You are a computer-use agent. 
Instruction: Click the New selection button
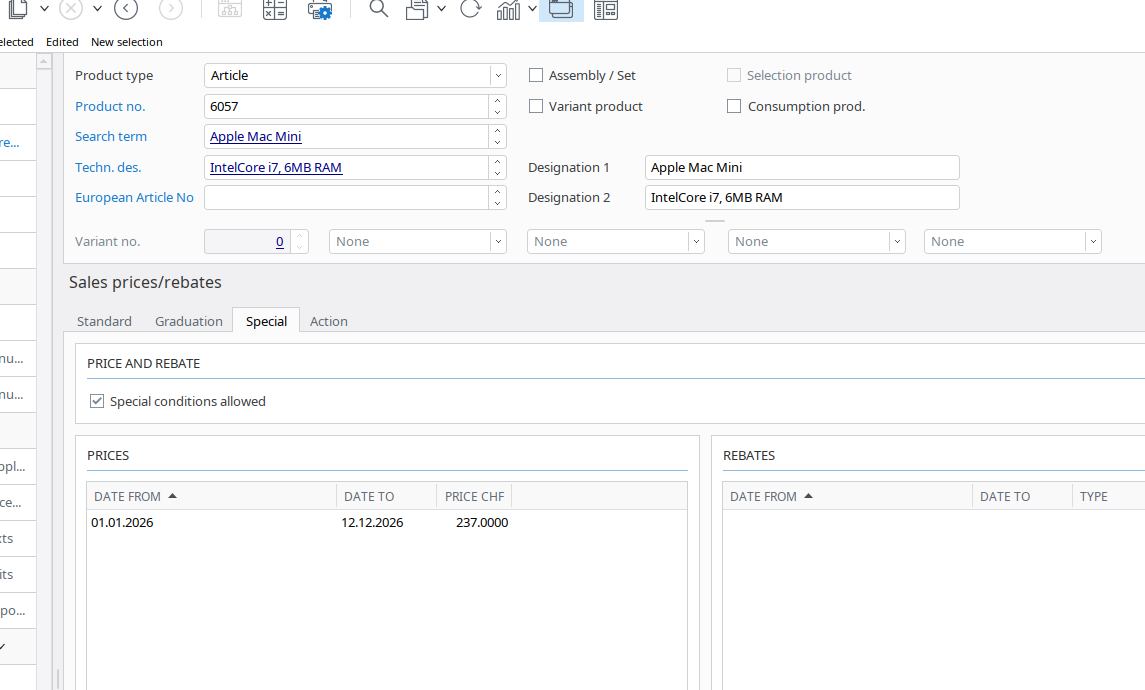(x=126, y=42)
